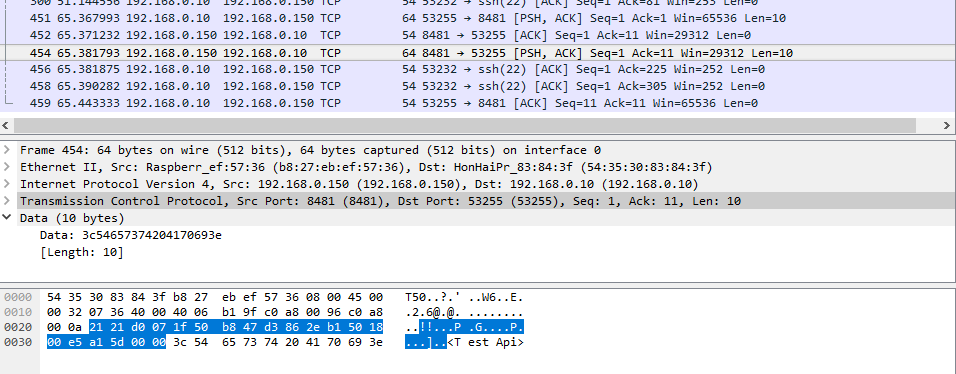The height and width of the screenshot is (374, 956).
Task: Select packet 456 ssh ACK row
Action: 478,70
